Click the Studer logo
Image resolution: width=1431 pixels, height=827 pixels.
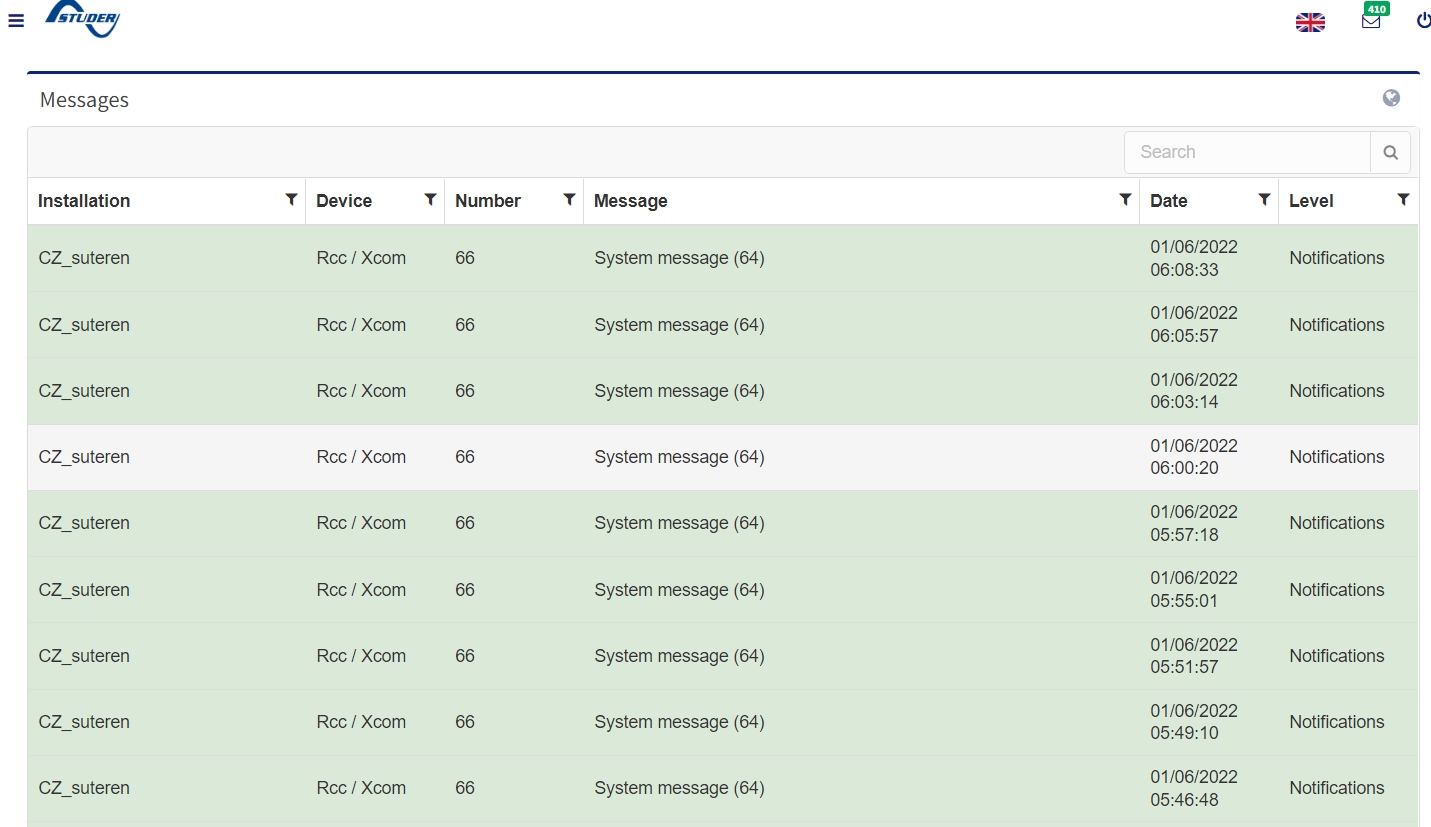click(x=83, y=18)
